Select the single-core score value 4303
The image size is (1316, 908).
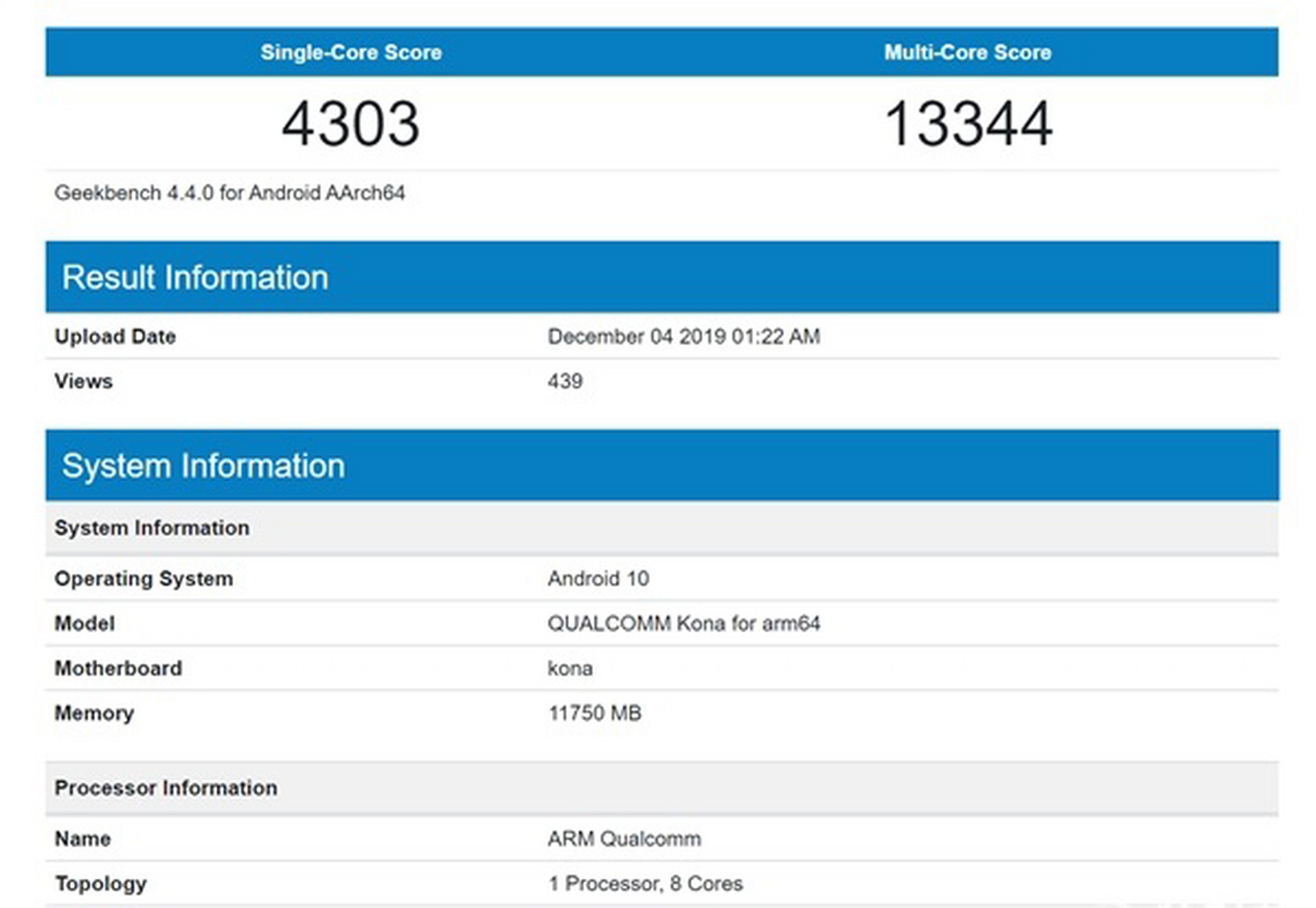(350, 123)
